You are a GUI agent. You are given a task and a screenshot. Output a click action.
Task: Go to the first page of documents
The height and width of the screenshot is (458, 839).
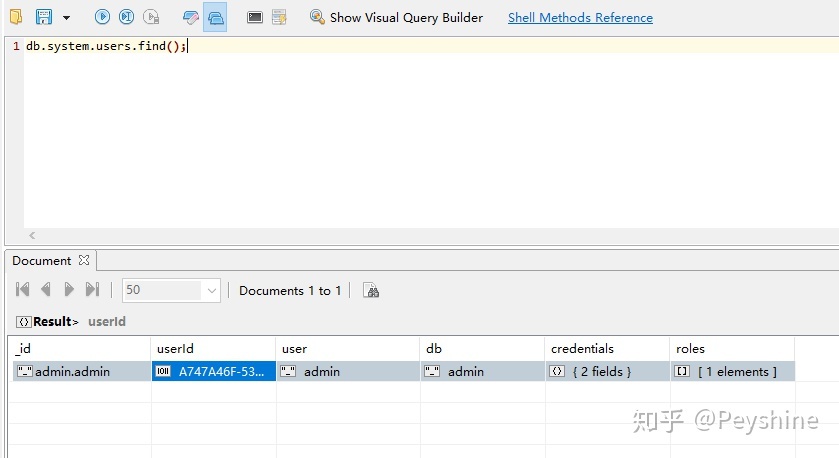click(x=22, y=289)
